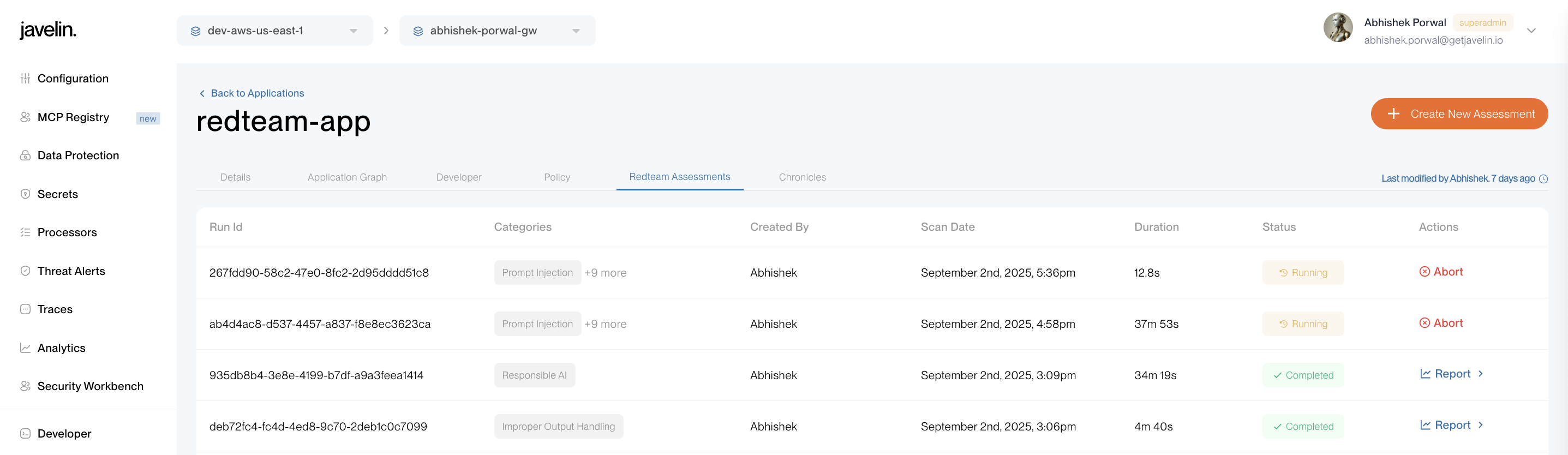Click the new badge next to MCP Registry

pyautogui.click(x=148, y=118)
